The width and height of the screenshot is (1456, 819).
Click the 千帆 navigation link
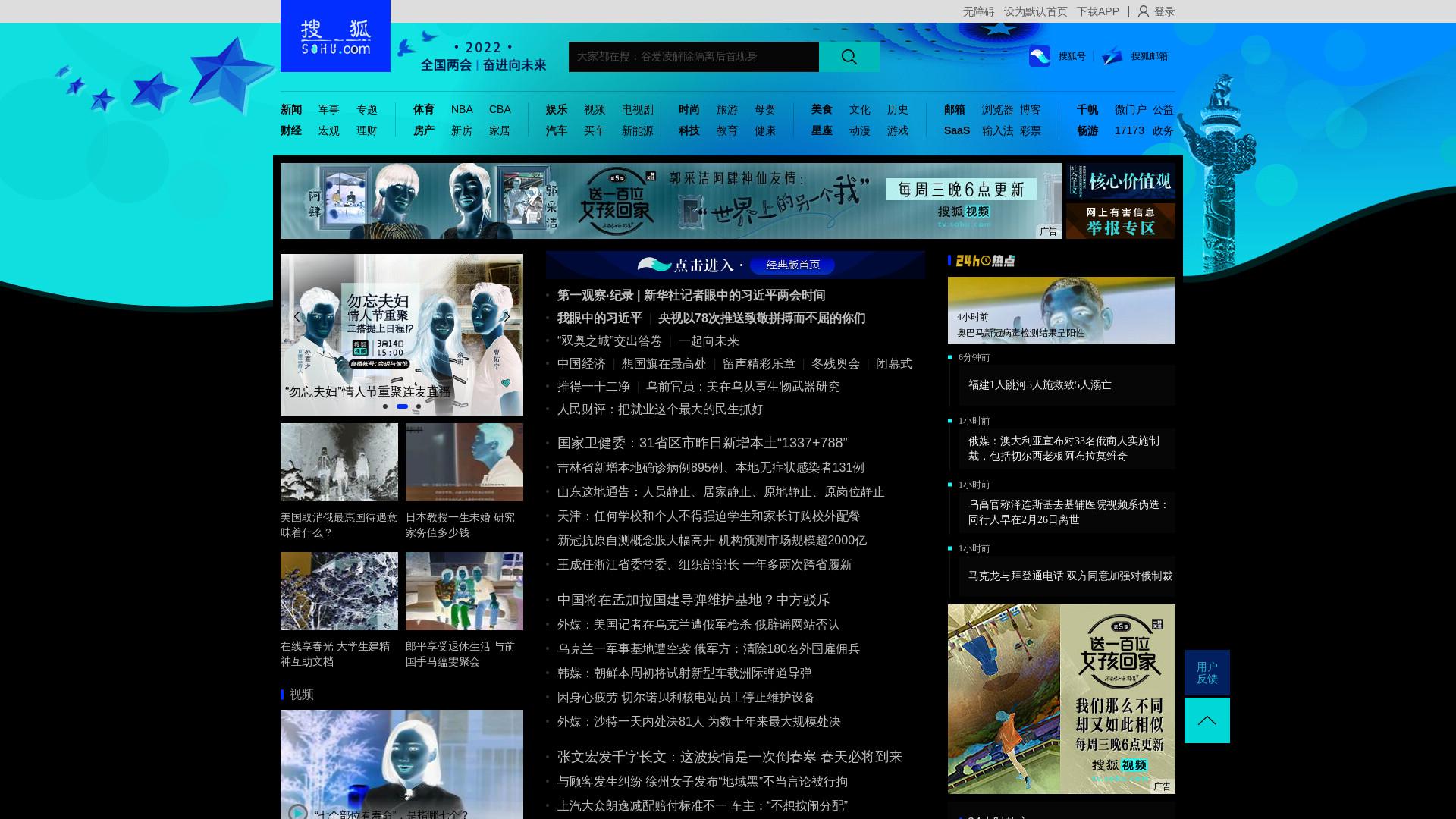(1087, 109)
